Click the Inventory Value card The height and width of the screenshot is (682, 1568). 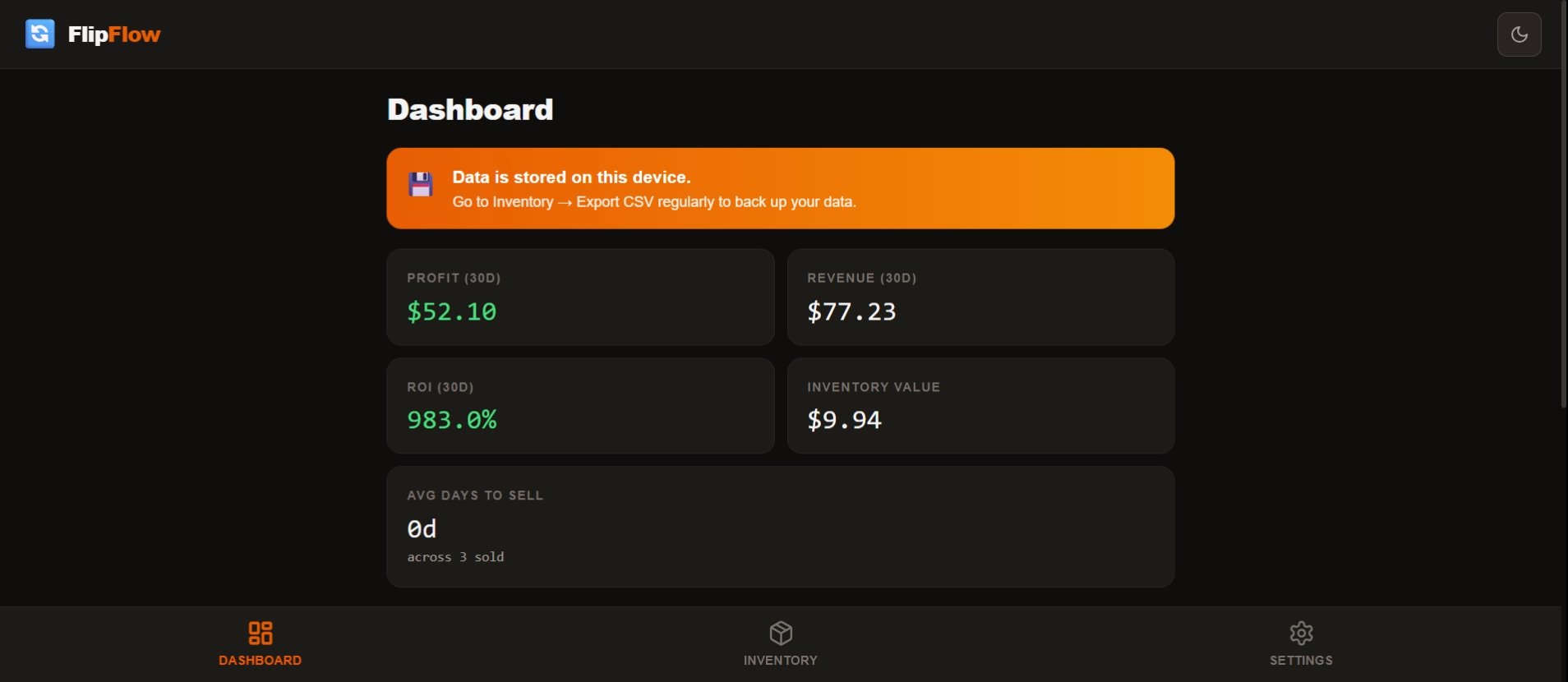click(980, 405)
